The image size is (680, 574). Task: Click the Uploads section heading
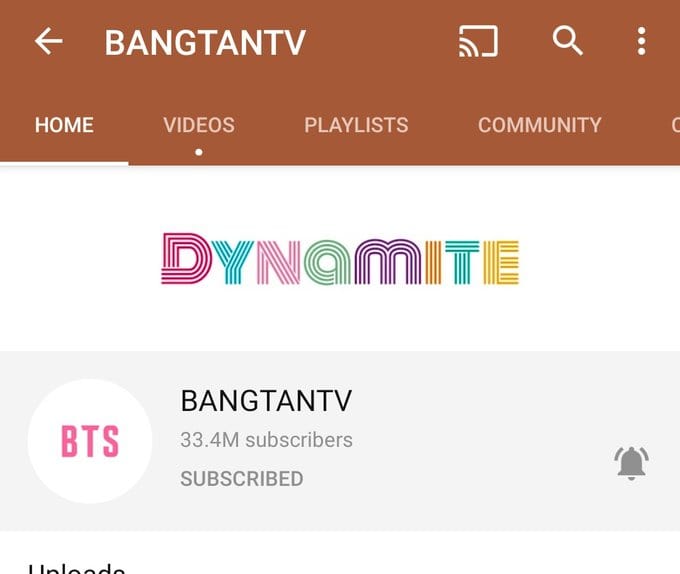click(77, 568)
